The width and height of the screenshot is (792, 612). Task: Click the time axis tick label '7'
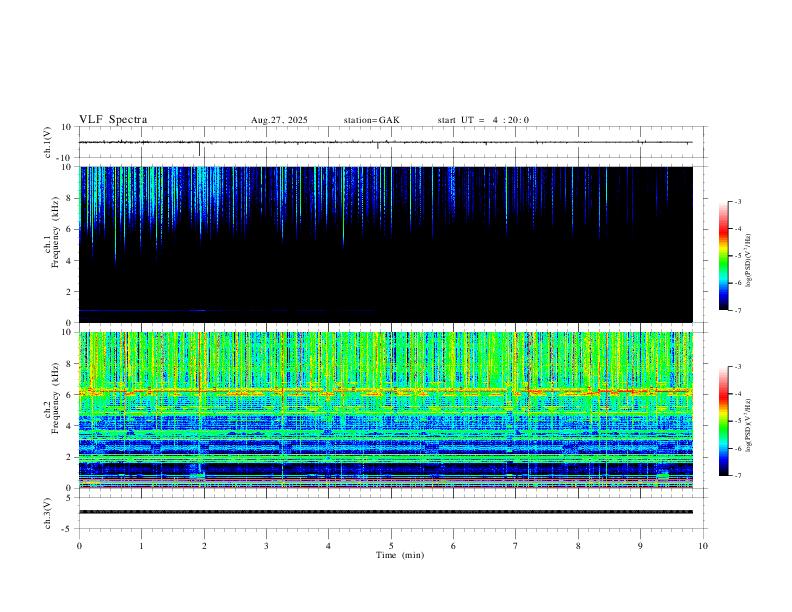516,546
